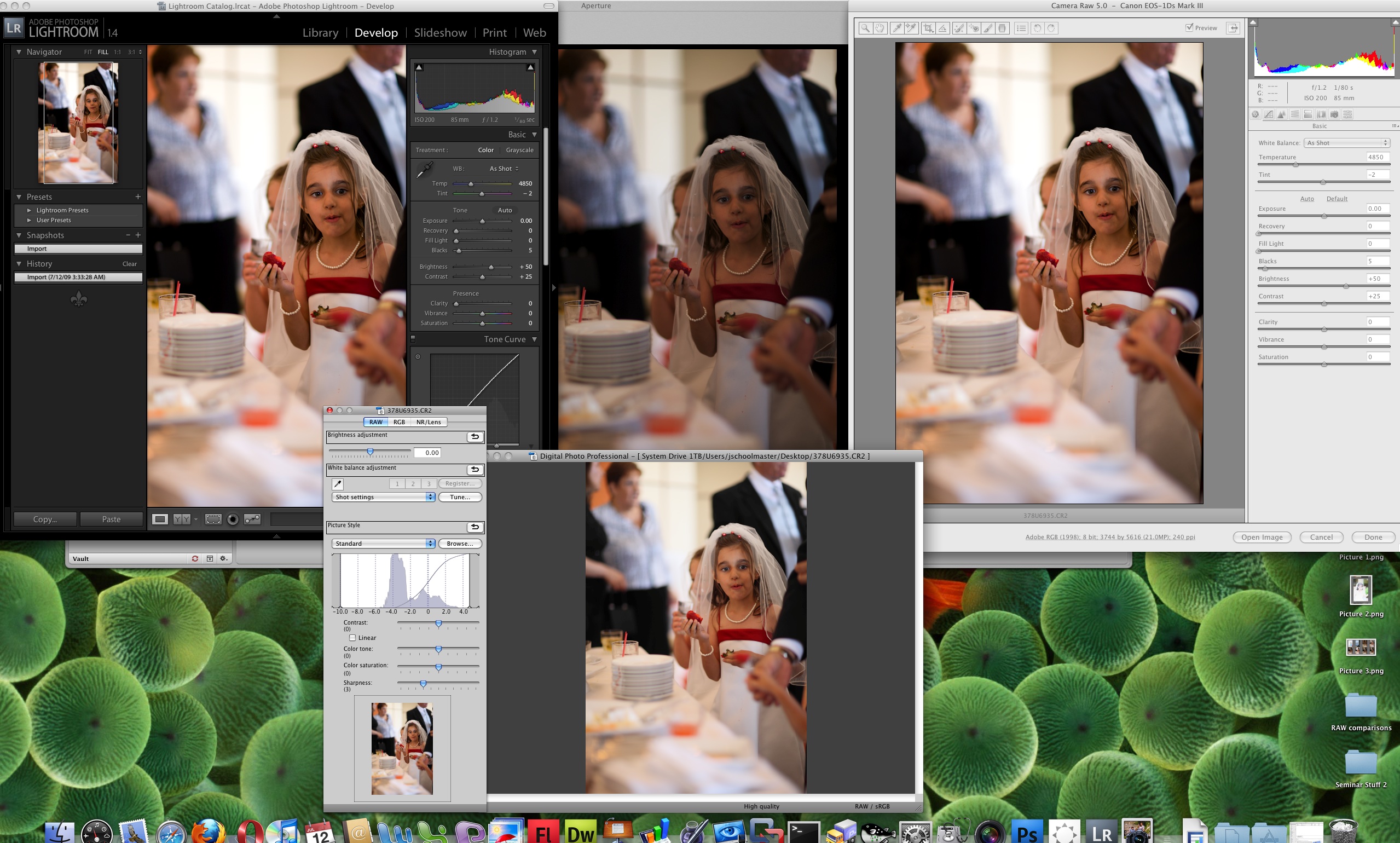The width and height of the screenshot is (1400, 843).
Task: Click the Lightroom Exposure slider
Action: point(482,221)
